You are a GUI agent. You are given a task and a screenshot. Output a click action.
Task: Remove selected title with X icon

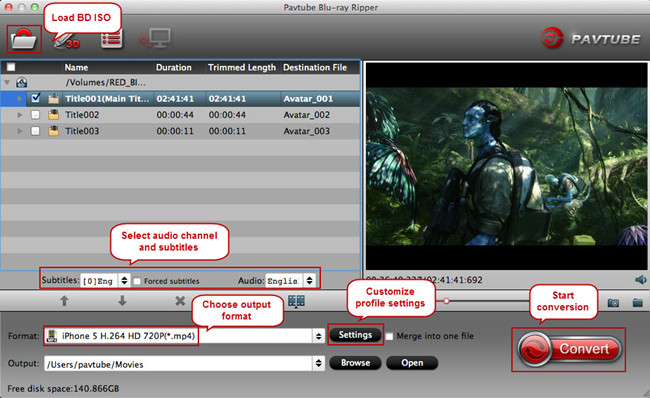[x=180, y=301]
